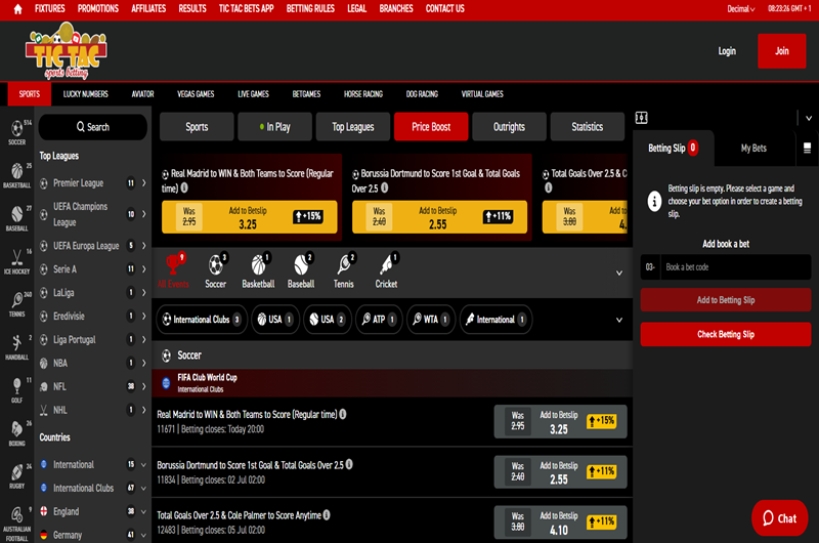This screenshot has height=543, width=819.
Task: Open the Horse Racing menu item
Action: pos(363,94)
